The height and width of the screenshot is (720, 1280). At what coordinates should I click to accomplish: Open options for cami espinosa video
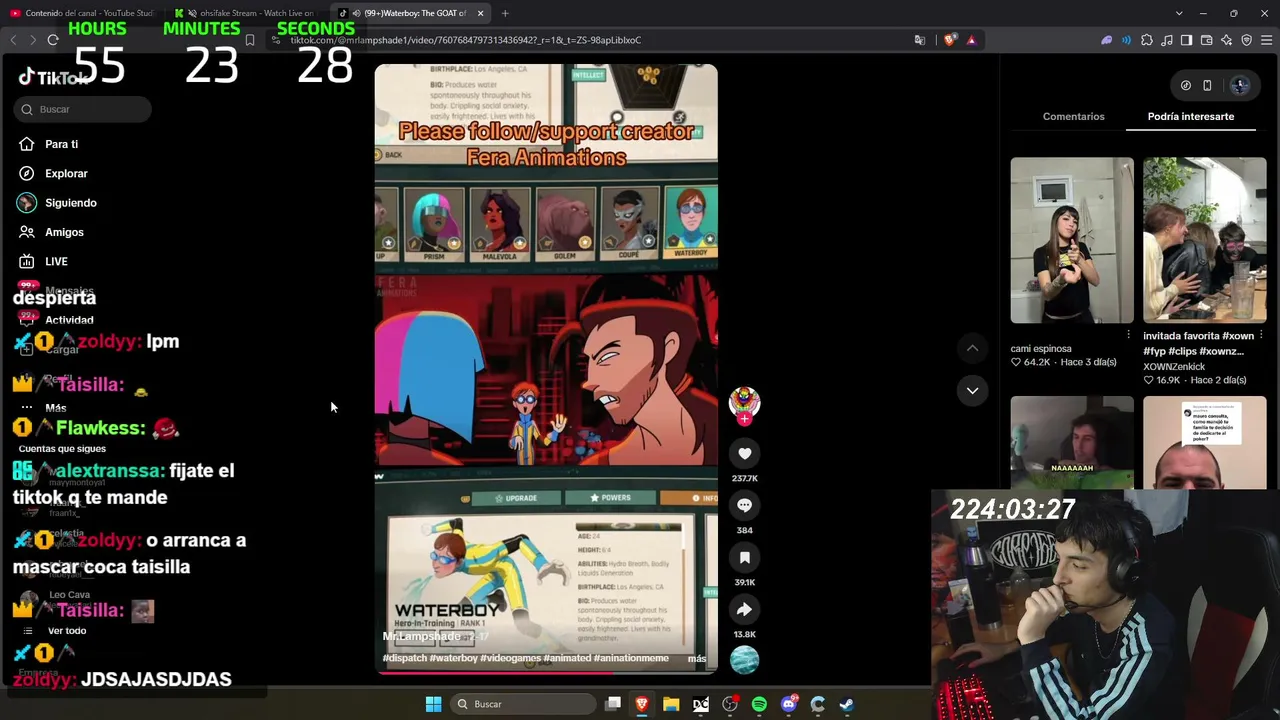pyautogui.click(x=1128, y=335)
